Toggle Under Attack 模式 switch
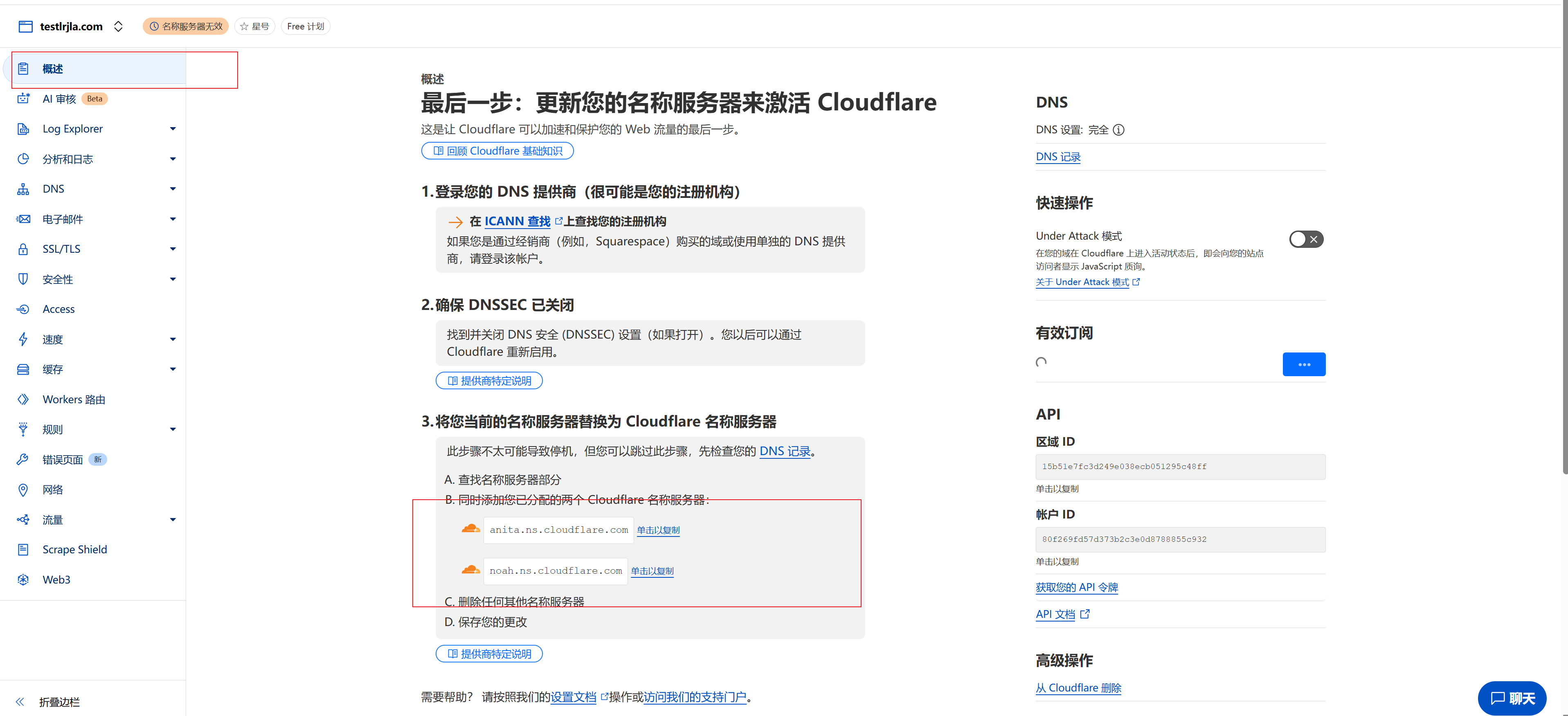Image resolution: width=1568 pixels, height=716 pixels. pyautogui.click(x=1306, y=239)
